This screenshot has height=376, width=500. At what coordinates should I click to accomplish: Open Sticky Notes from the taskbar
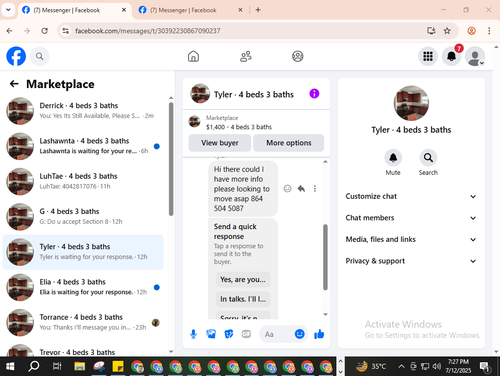pos(118,367)
